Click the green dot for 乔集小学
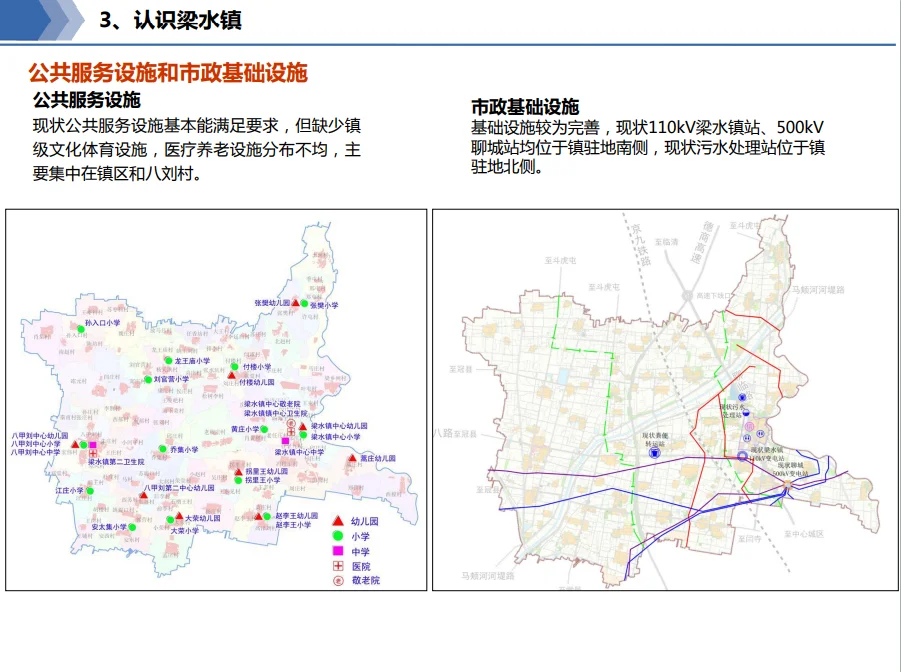901x672 pixels. coord(163,451)
